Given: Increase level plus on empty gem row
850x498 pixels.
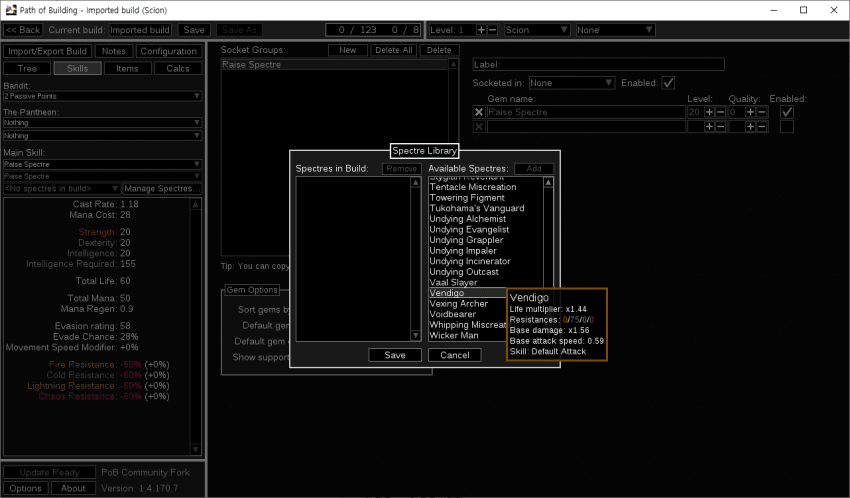Looking at the screenshot, I should tap(709, 126).
